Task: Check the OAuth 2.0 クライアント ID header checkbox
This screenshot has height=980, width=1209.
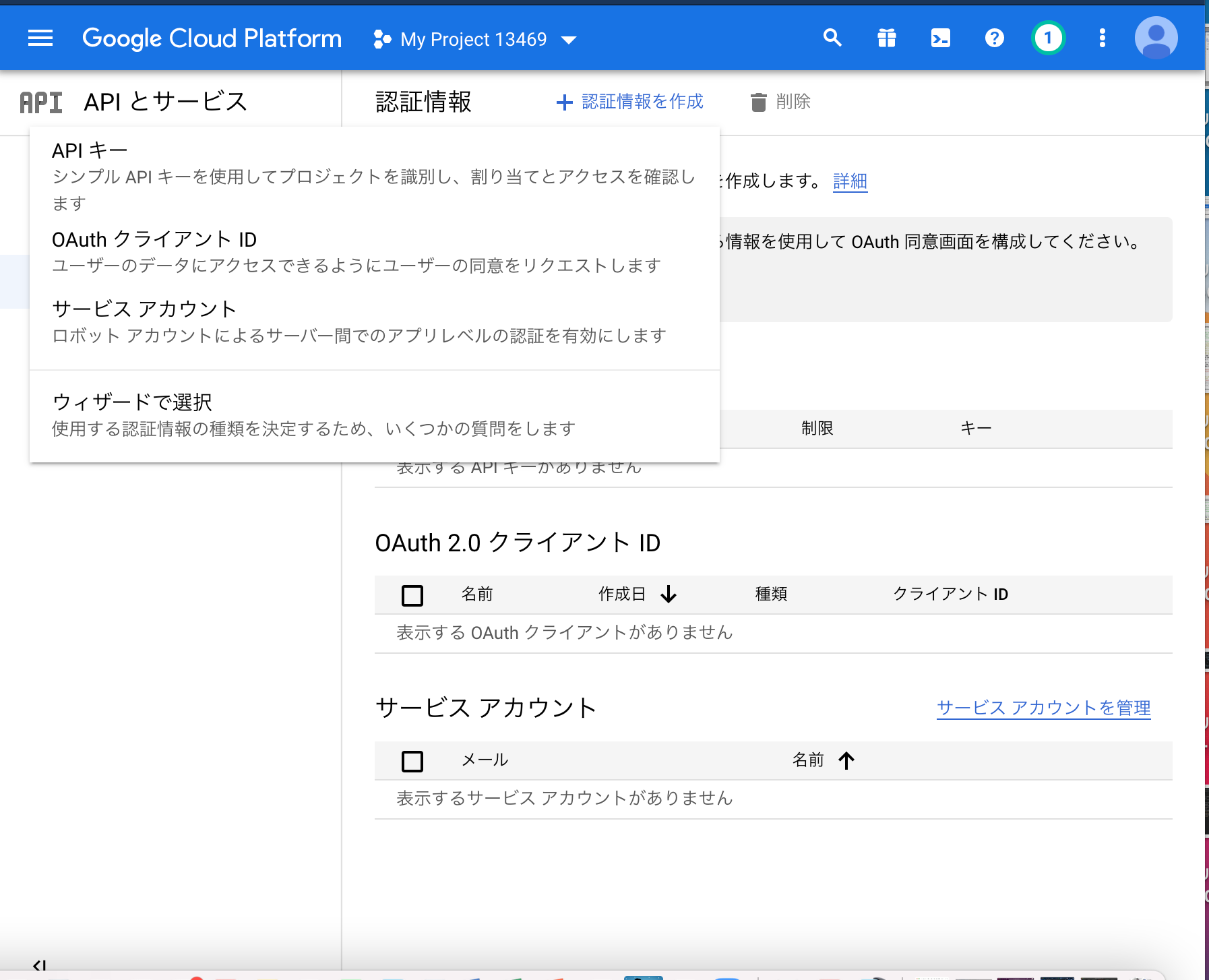Action: 412,595
